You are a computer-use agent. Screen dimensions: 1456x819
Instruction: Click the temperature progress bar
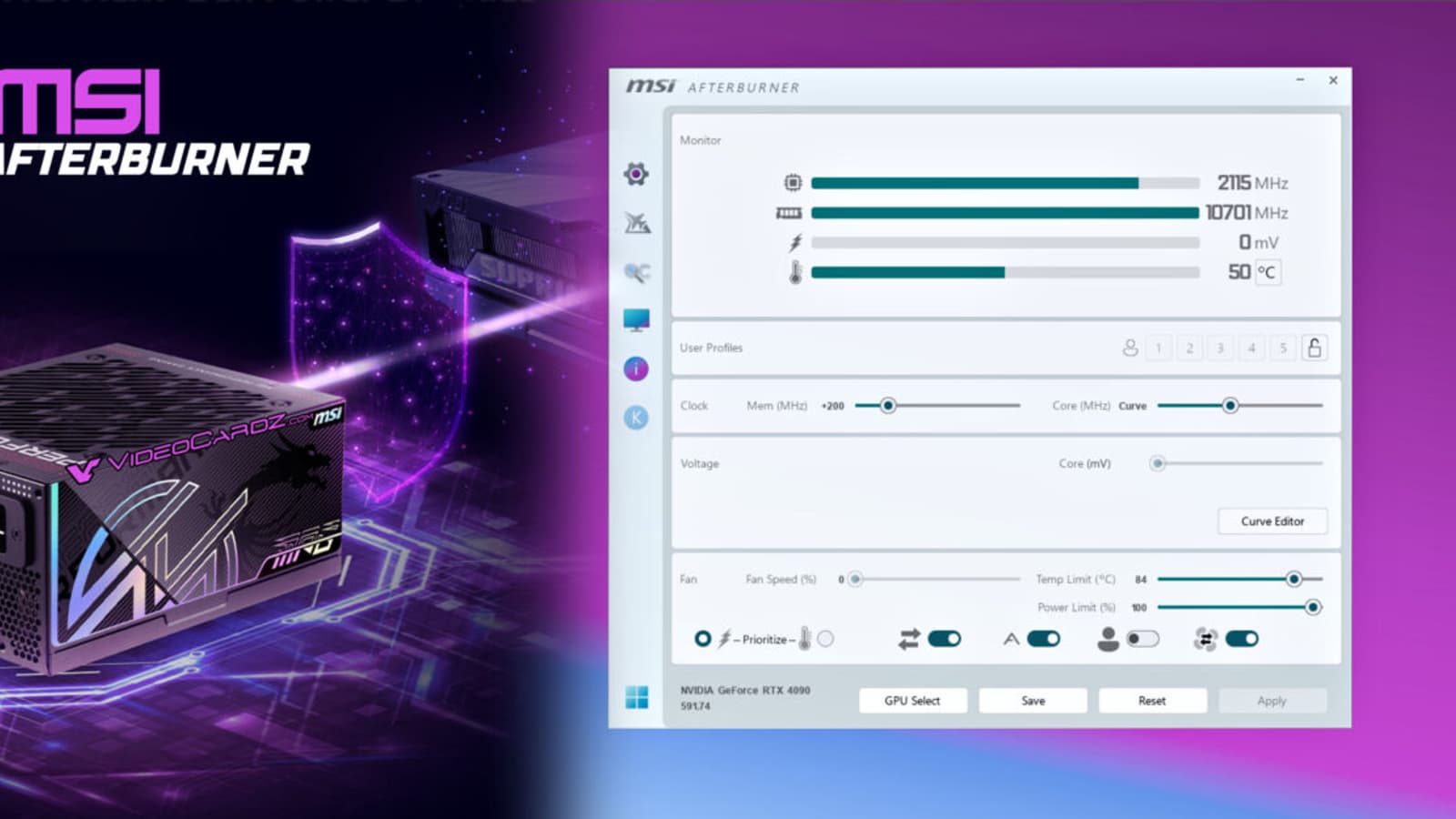tap(1006, 272)
